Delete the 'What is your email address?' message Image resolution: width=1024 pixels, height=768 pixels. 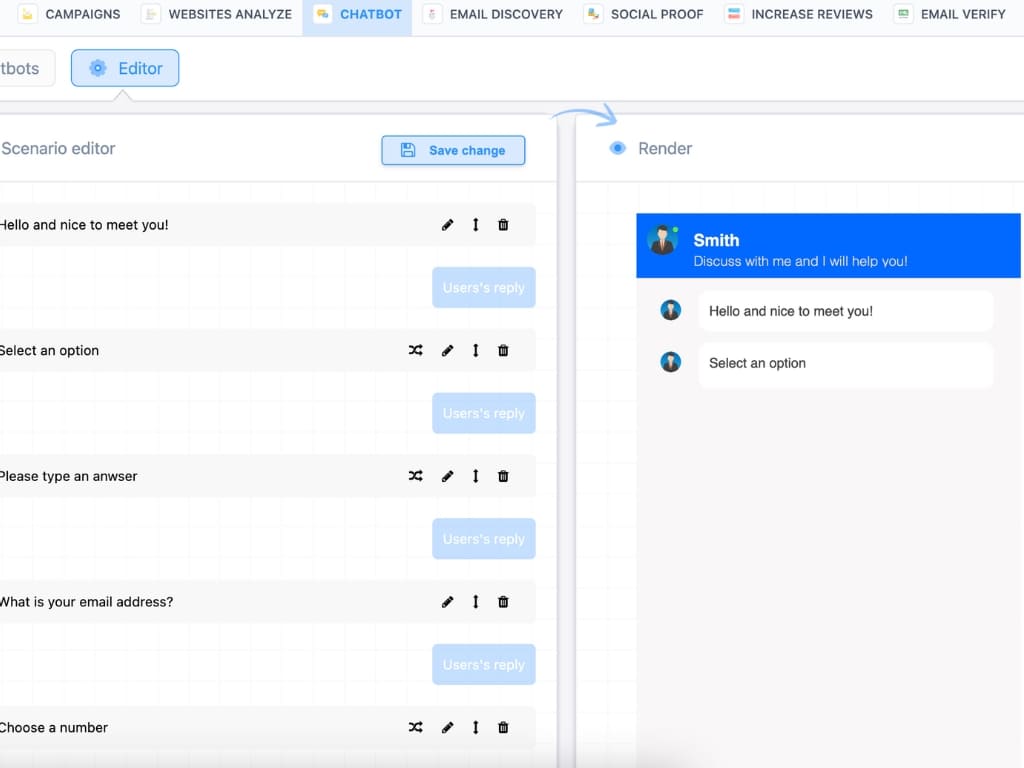tap(503, 601)
